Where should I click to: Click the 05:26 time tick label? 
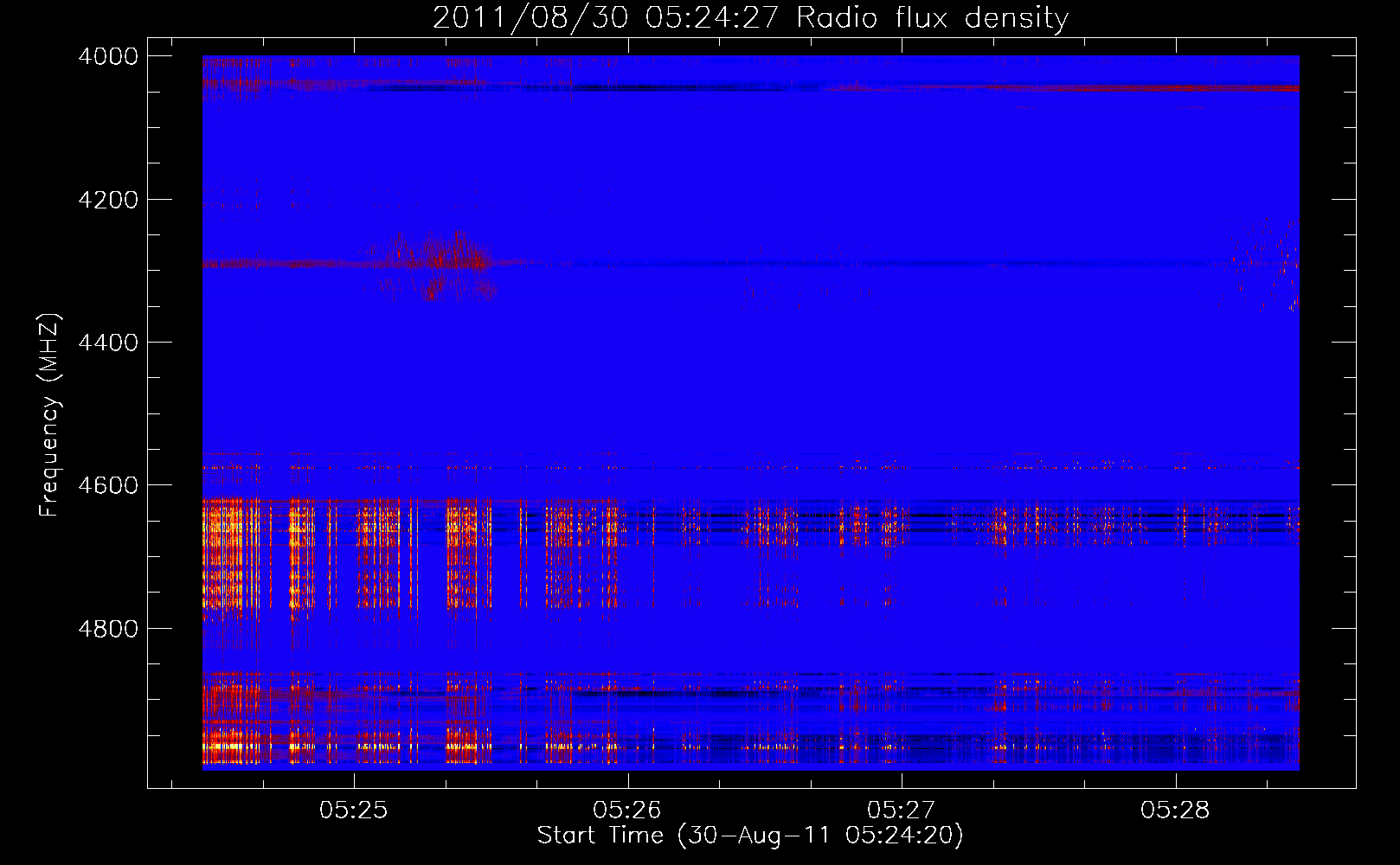(x=627, y=811)
